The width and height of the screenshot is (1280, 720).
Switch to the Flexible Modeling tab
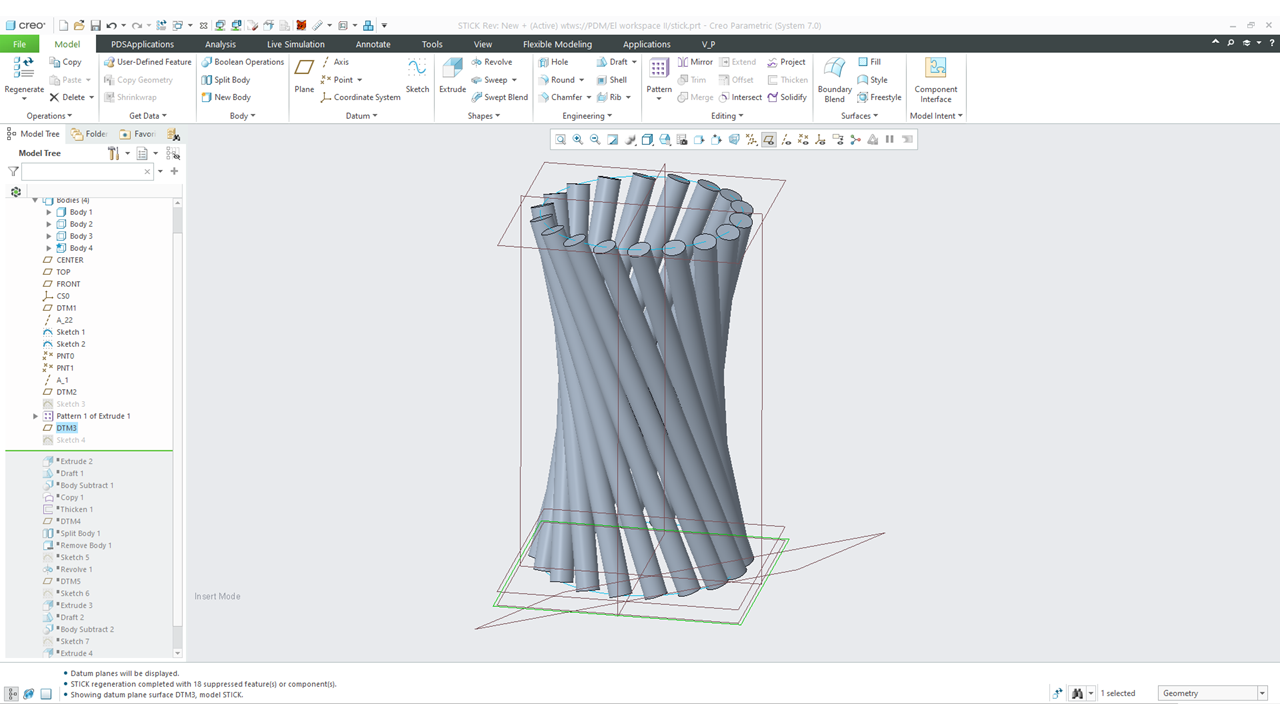[557, 44]
